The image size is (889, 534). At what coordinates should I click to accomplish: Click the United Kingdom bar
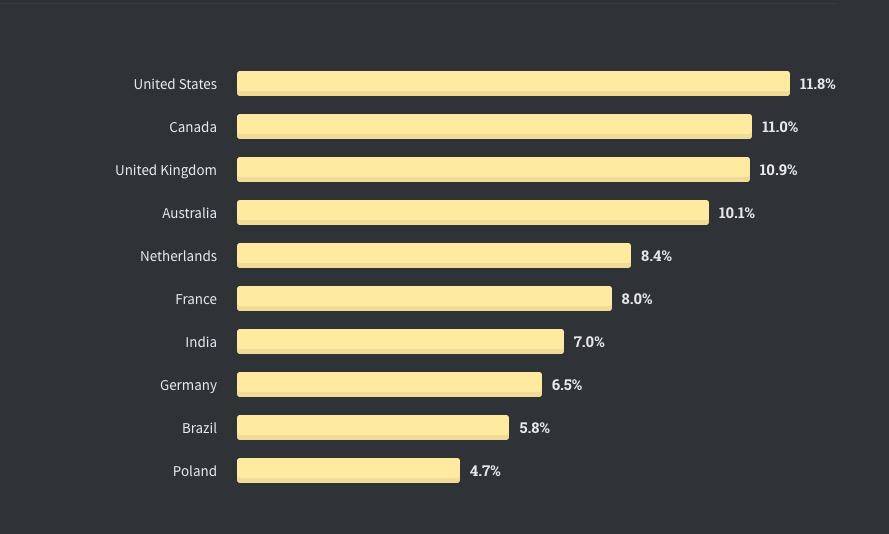[493, 170]
